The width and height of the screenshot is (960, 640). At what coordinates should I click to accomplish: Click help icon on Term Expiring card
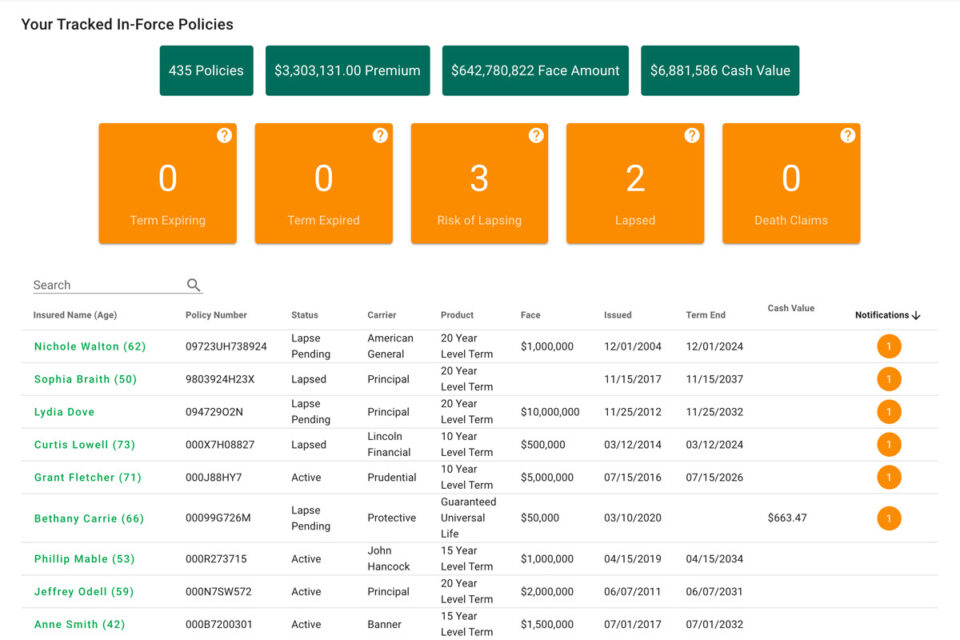224,136
